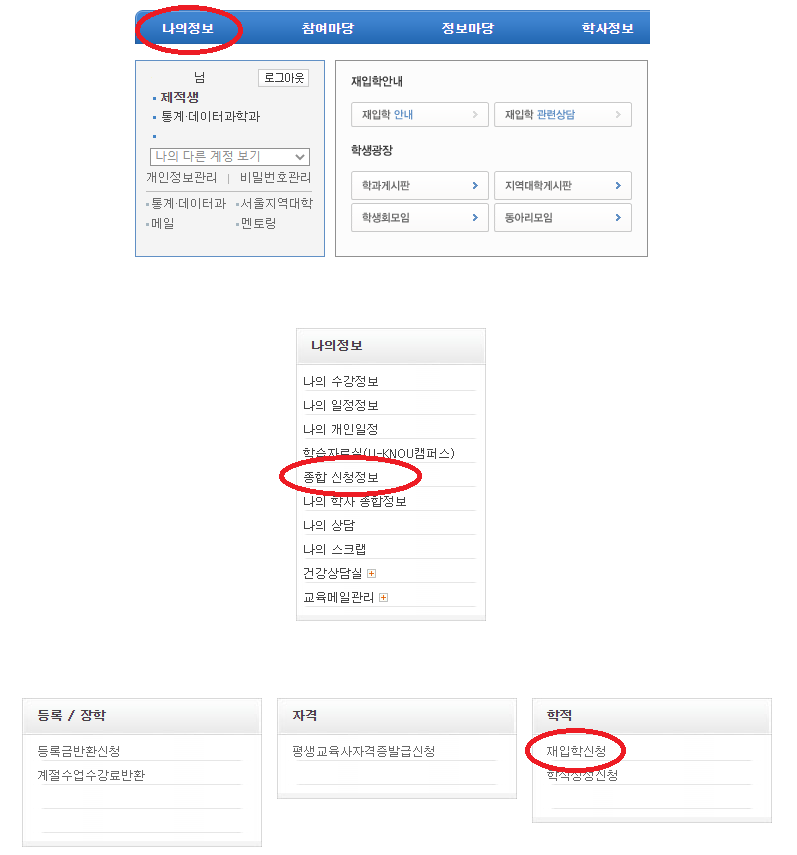Open the 정보마당 top menu
The height and width of the screenshot is (855, 797).
(x=468, y=28)
